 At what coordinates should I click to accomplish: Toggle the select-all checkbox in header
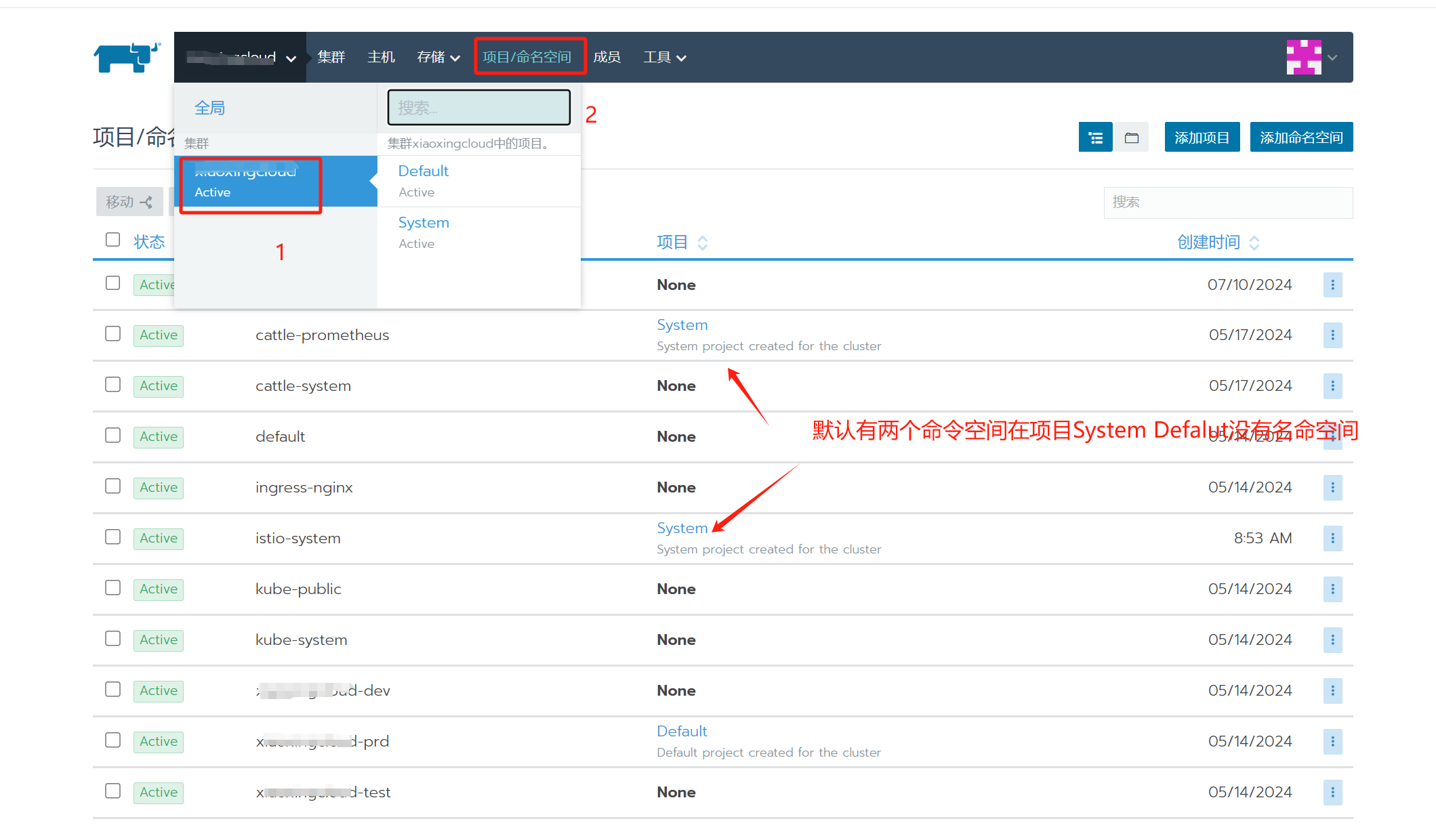point(113,240)
